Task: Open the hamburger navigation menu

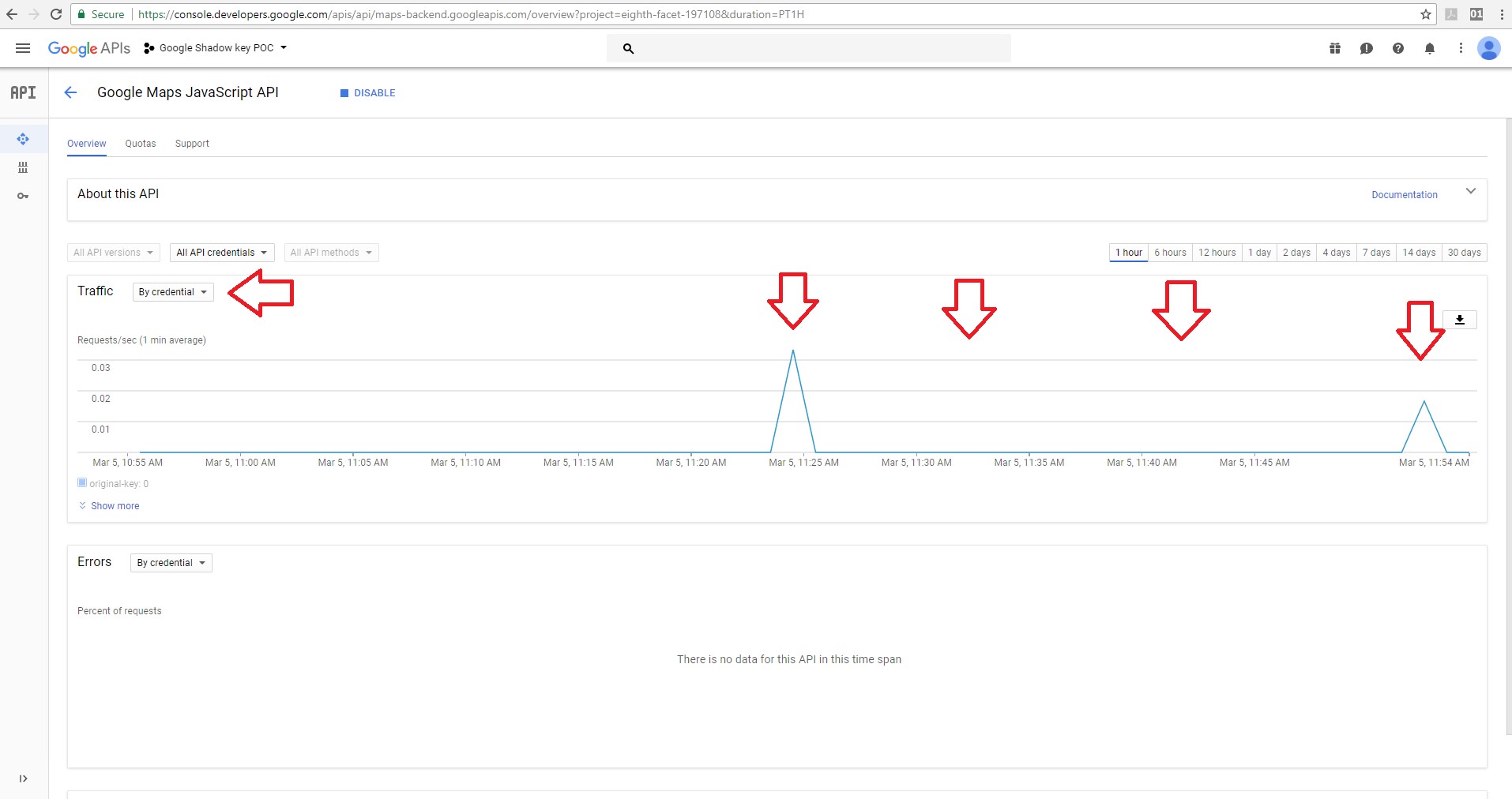Action: coord(23,48)
